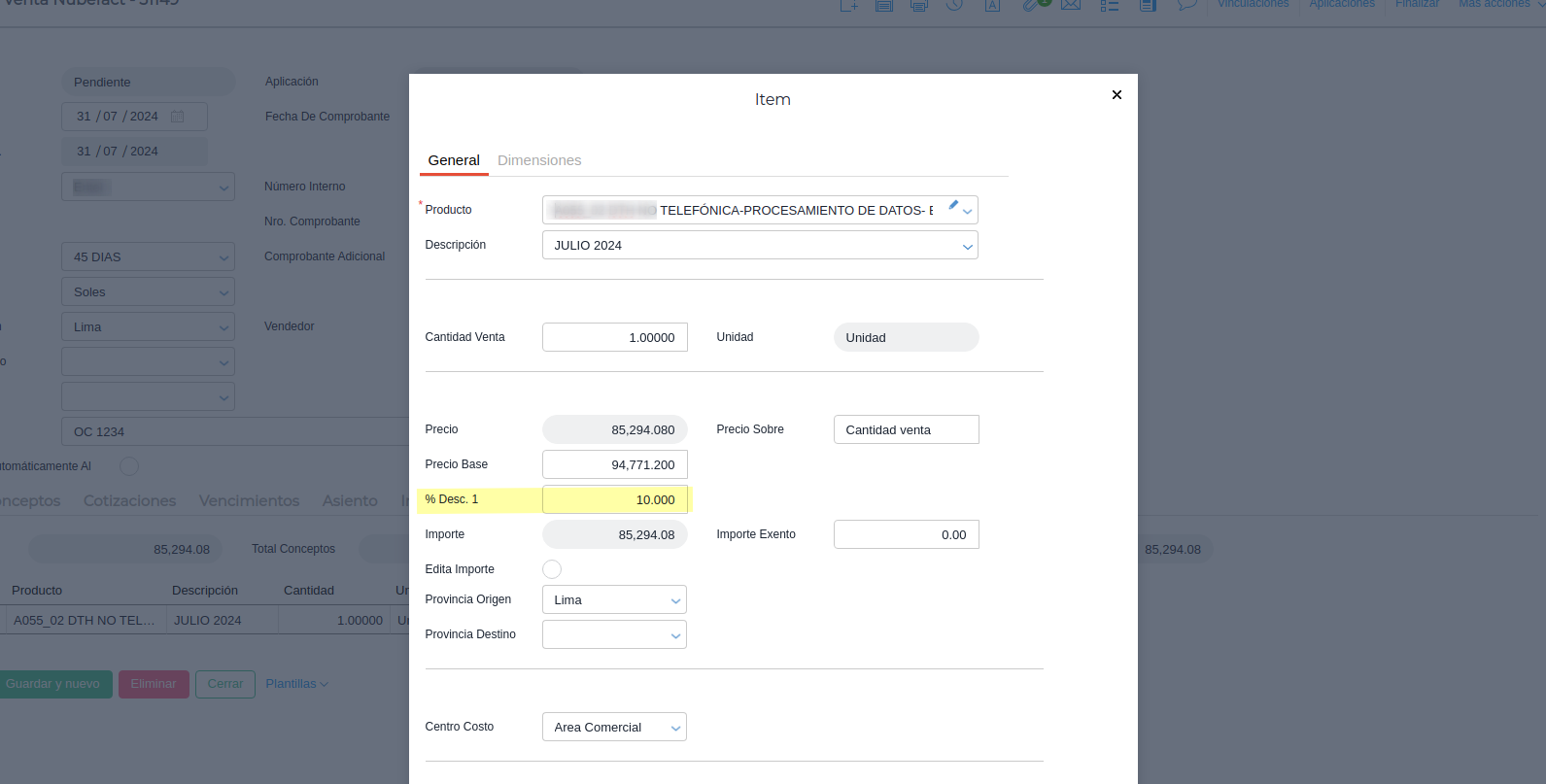The width and height of the screenshot is (1546, 784).
Task: Toggle the Edita Importe radio button
Action: [x=552, y=569]
